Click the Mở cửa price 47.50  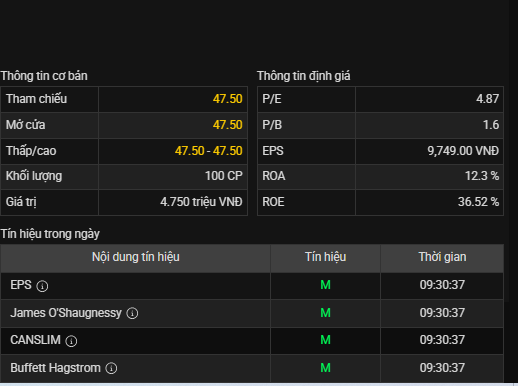(228, 125)
